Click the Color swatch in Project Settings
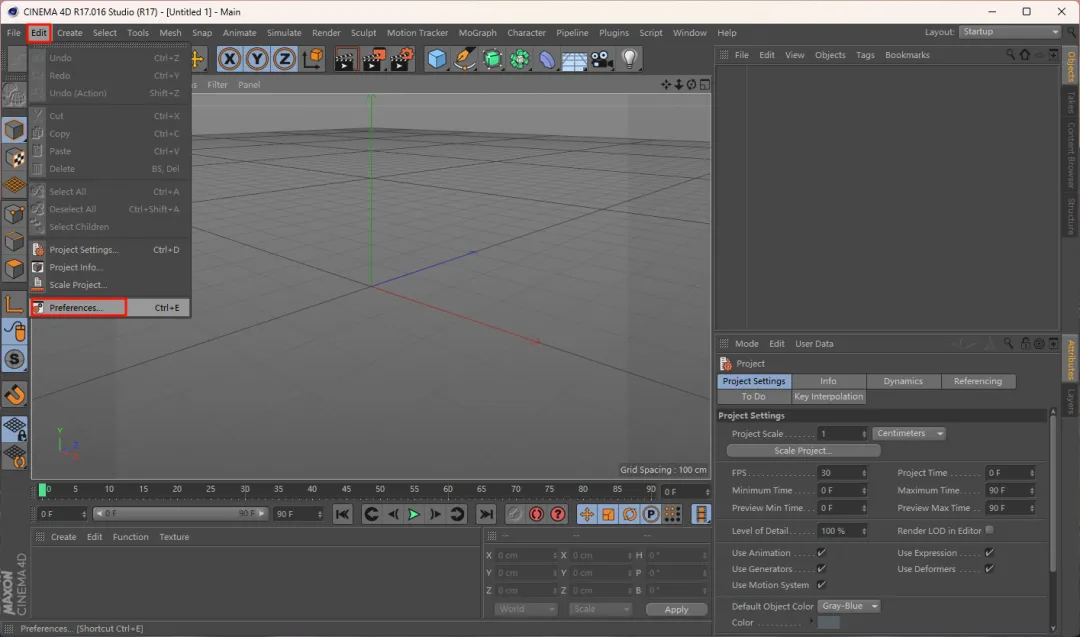1080x637 pixels. point(828,623)
